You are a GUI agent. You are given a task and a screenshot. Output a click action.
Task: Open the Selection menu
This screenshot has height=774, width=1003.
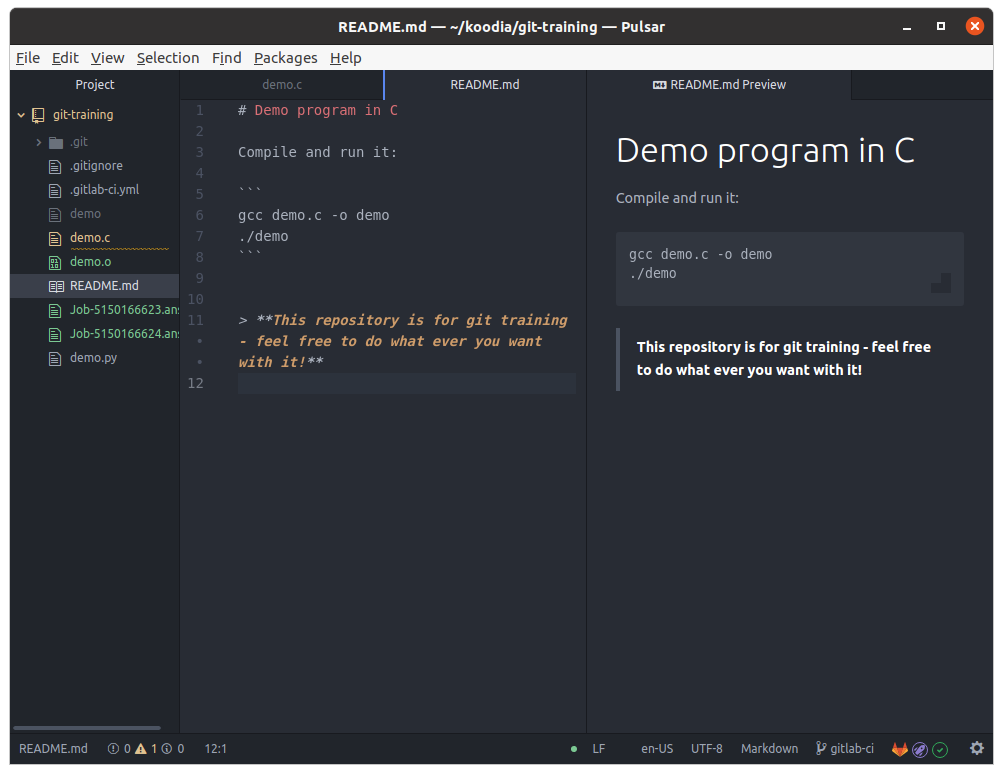[168, 58]
